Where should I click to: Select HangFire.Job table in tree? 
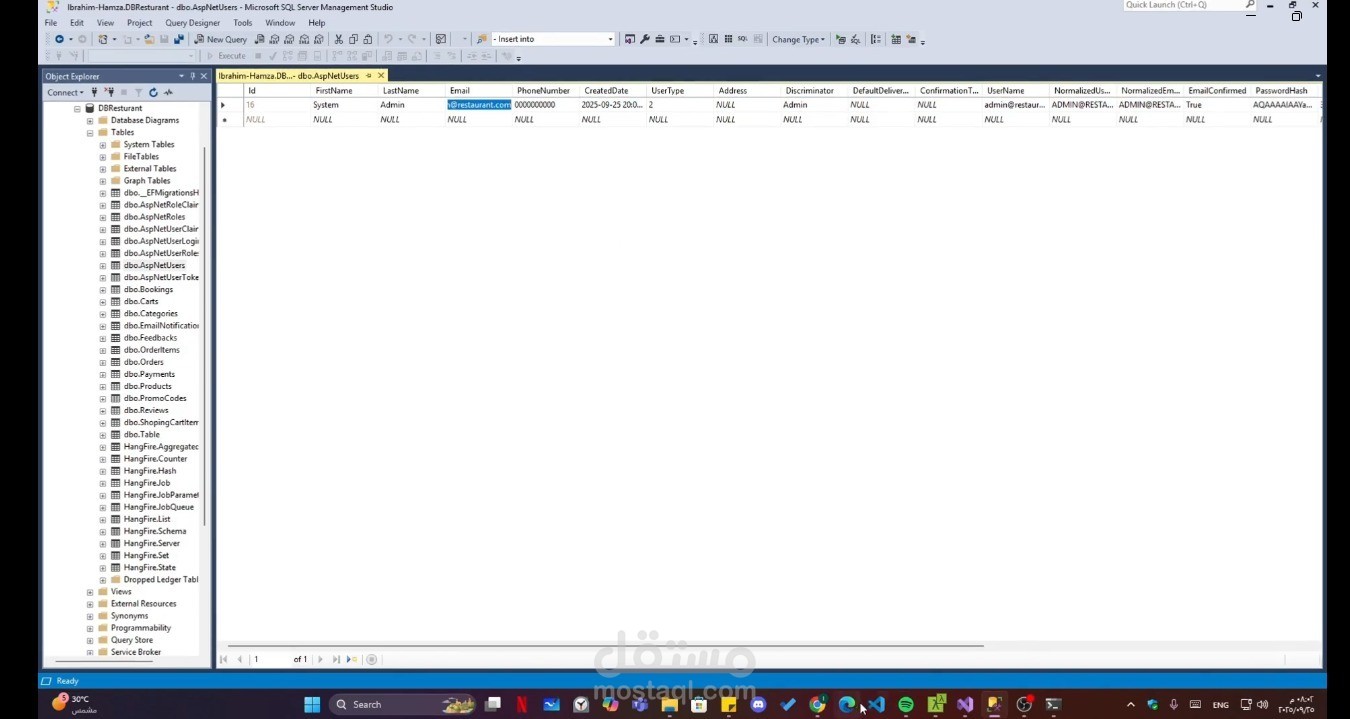point(147,483)
